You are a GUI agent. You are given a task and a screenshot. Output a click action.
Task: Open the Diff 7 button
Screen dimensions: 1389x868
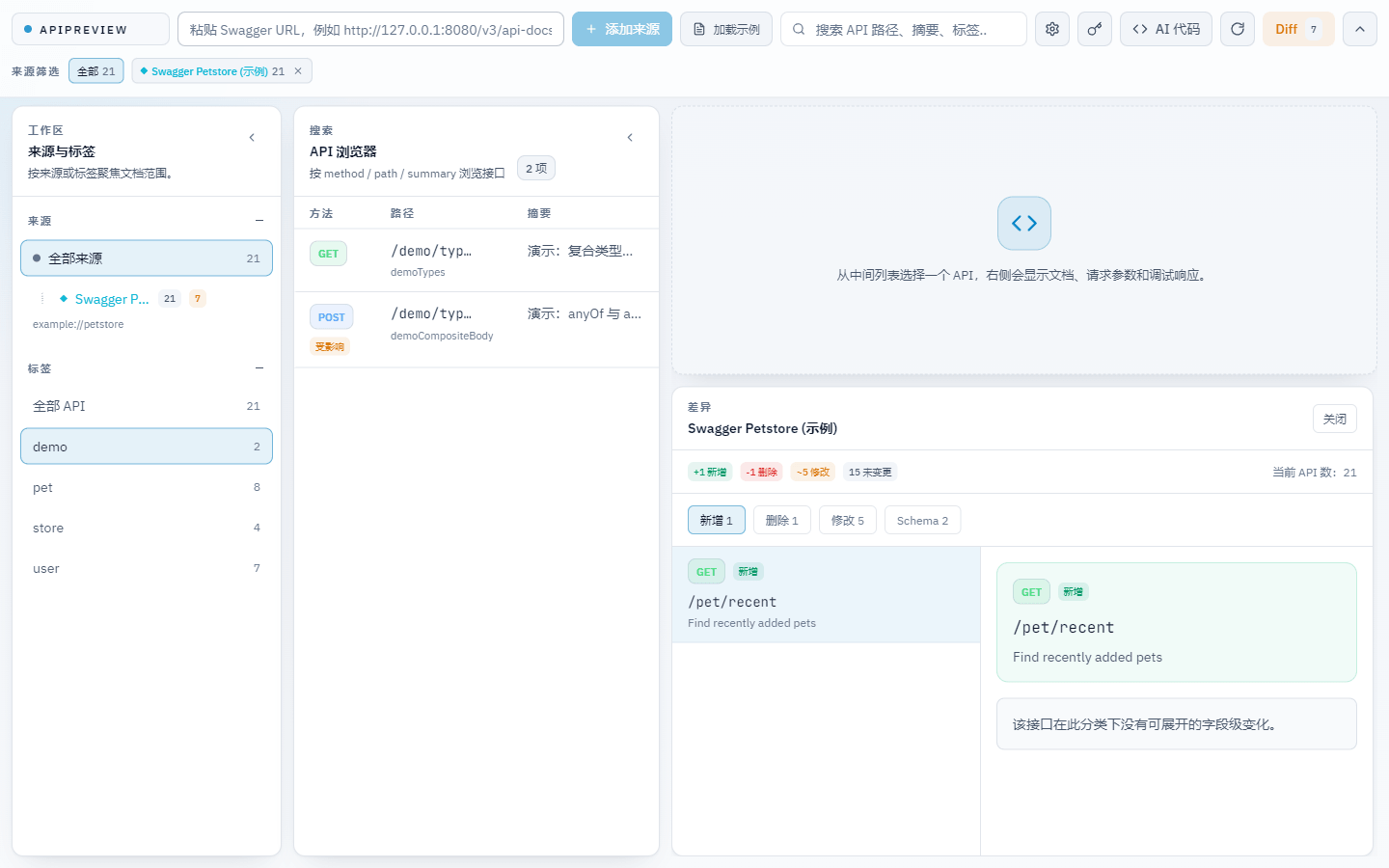[x=1298, y=29]
